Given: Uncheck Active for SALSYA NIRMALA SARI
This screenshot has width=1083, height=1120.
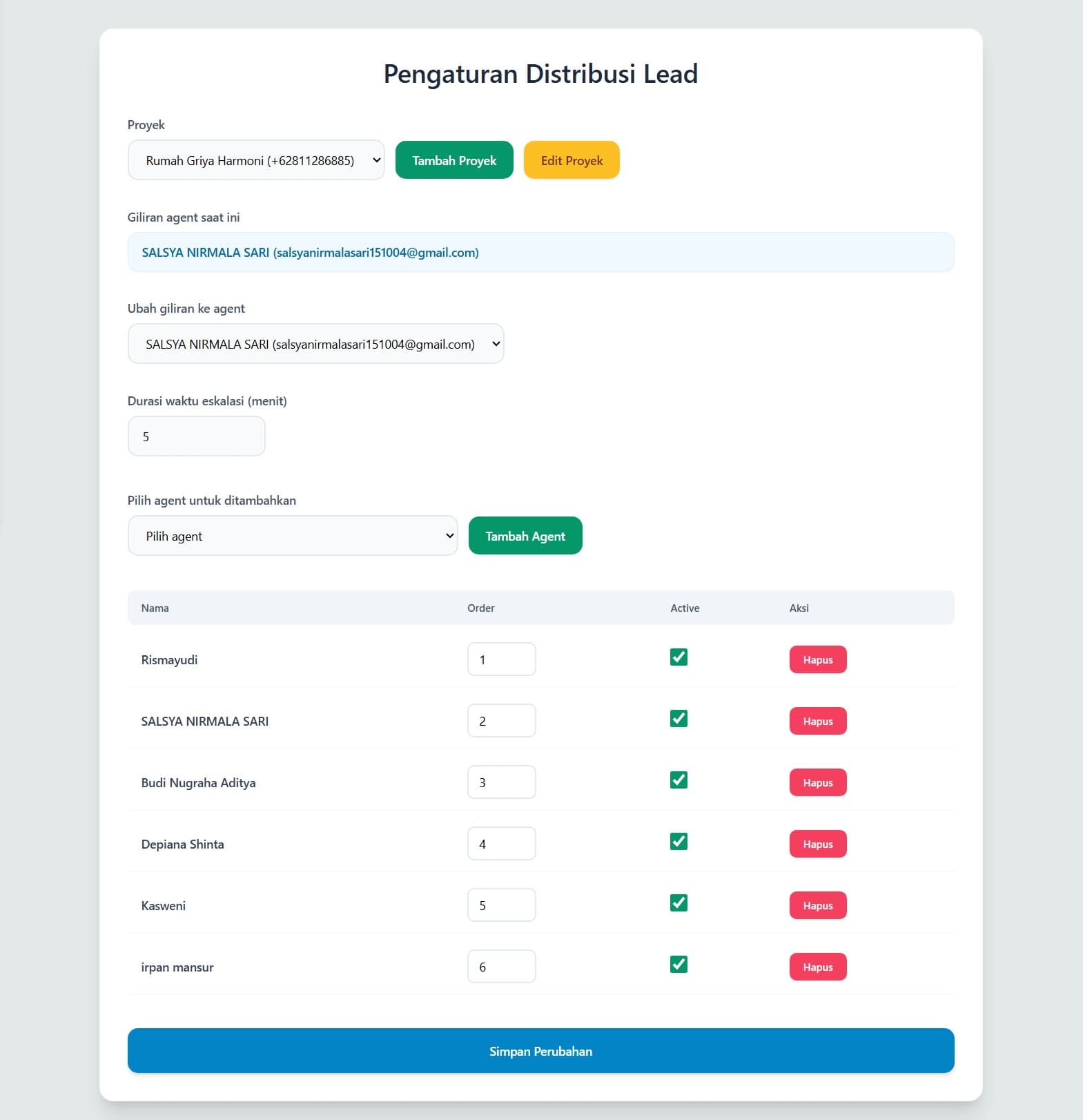Looking at the screenshot, I should click(679, 719).
